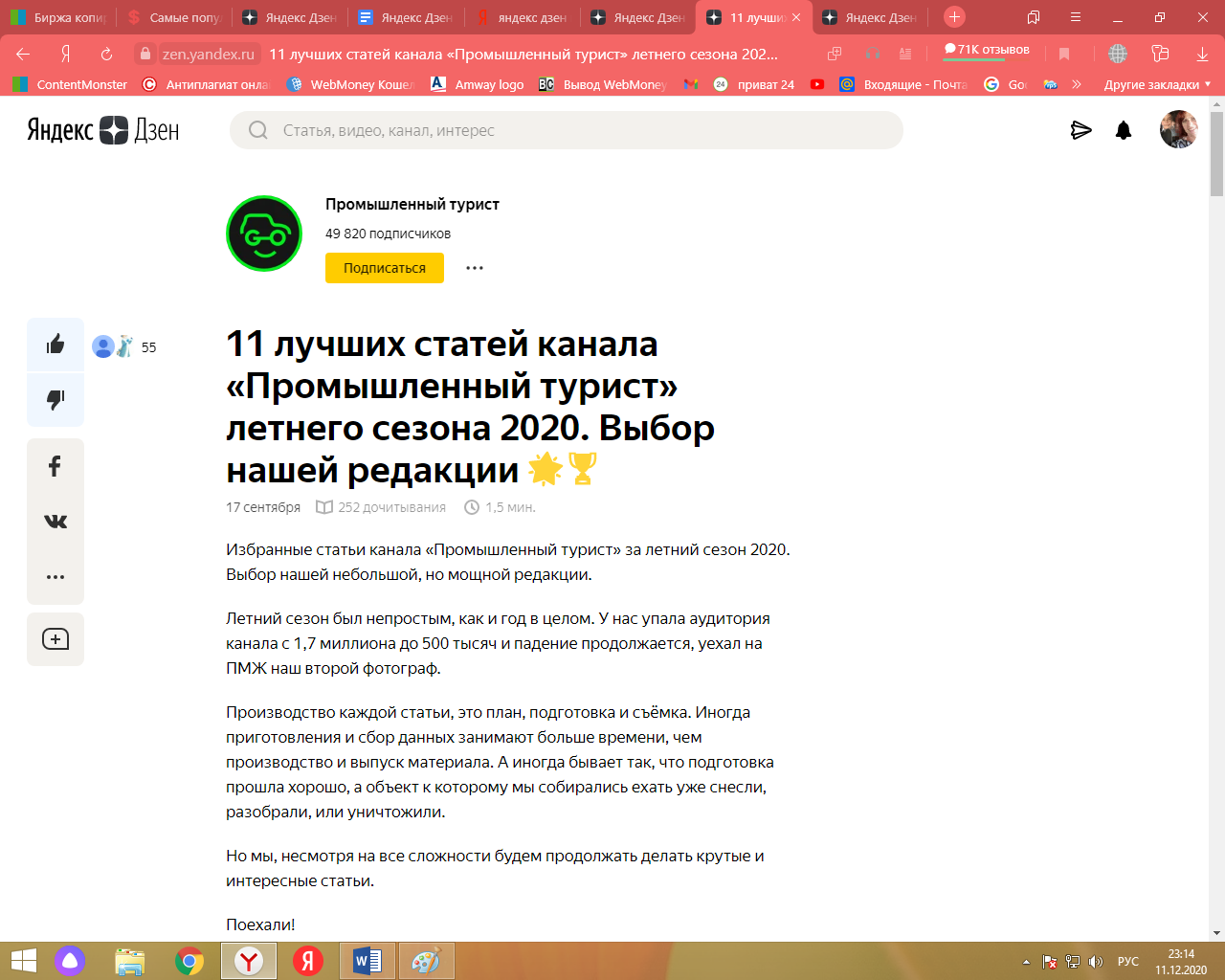Open Другие закладки dropdown
1225x980 pixels.
pos(1157,84)
